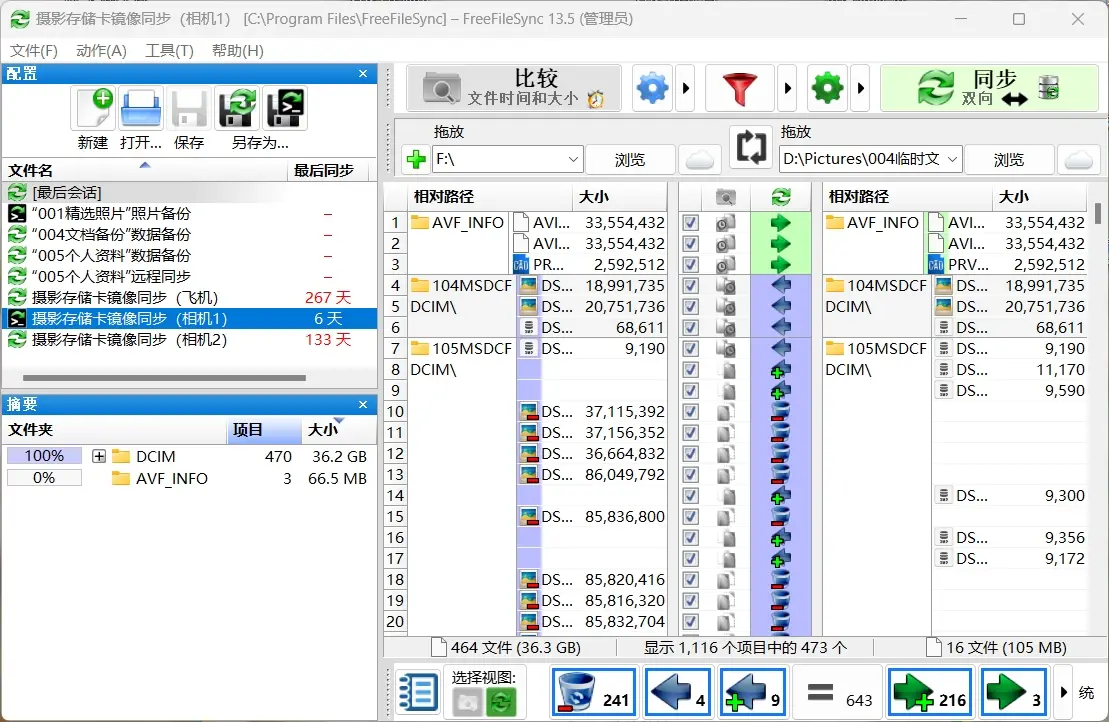1109x722 pixels.
Task: Open synchronization settings via green gear icon
Action: pyautogui.click(x=827, y=87)
